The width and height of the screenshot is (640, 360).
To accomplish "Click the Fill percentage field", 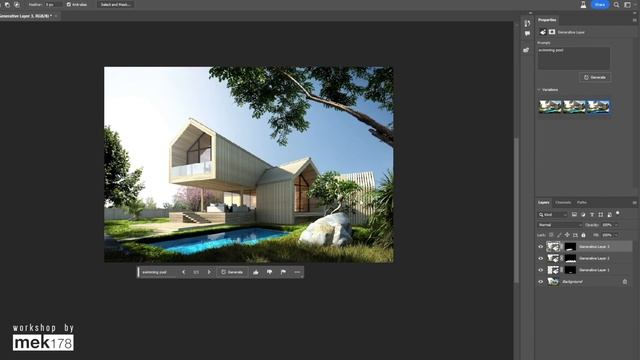I will tap(607, 235).
